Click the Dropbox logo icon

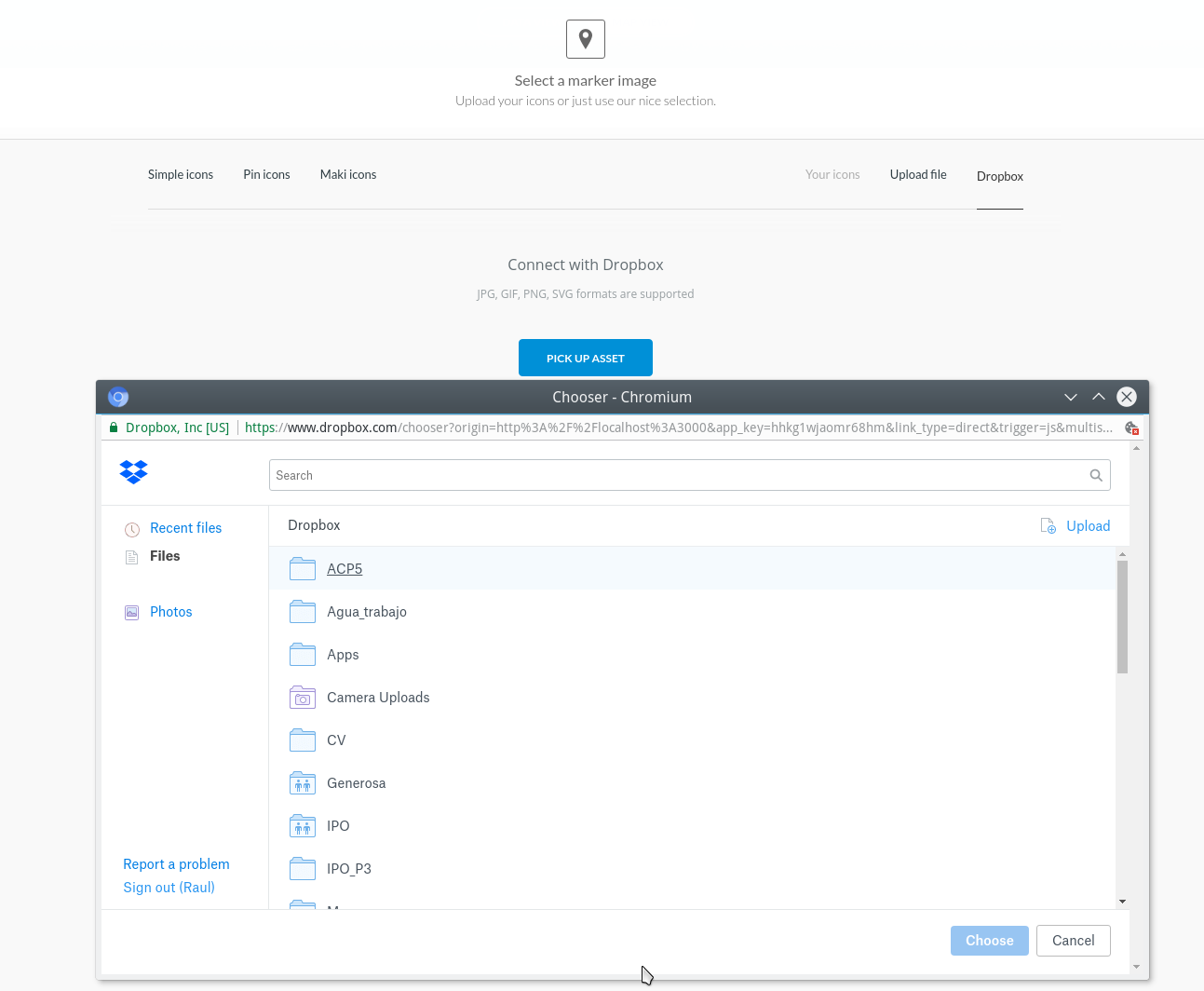point(133,472)
